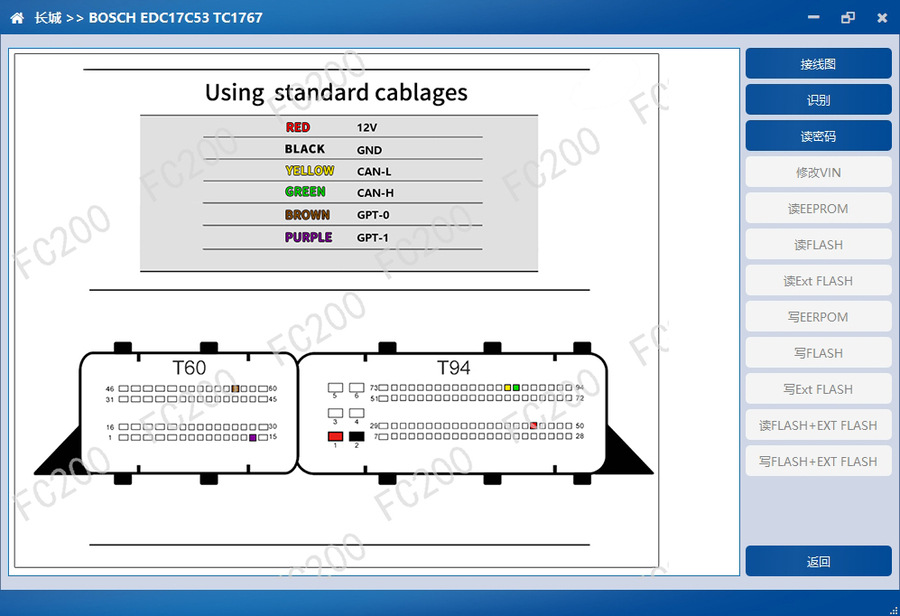Click the 长城 breadcrumb in title
900x616 pixels.
[x=48, y=18]
